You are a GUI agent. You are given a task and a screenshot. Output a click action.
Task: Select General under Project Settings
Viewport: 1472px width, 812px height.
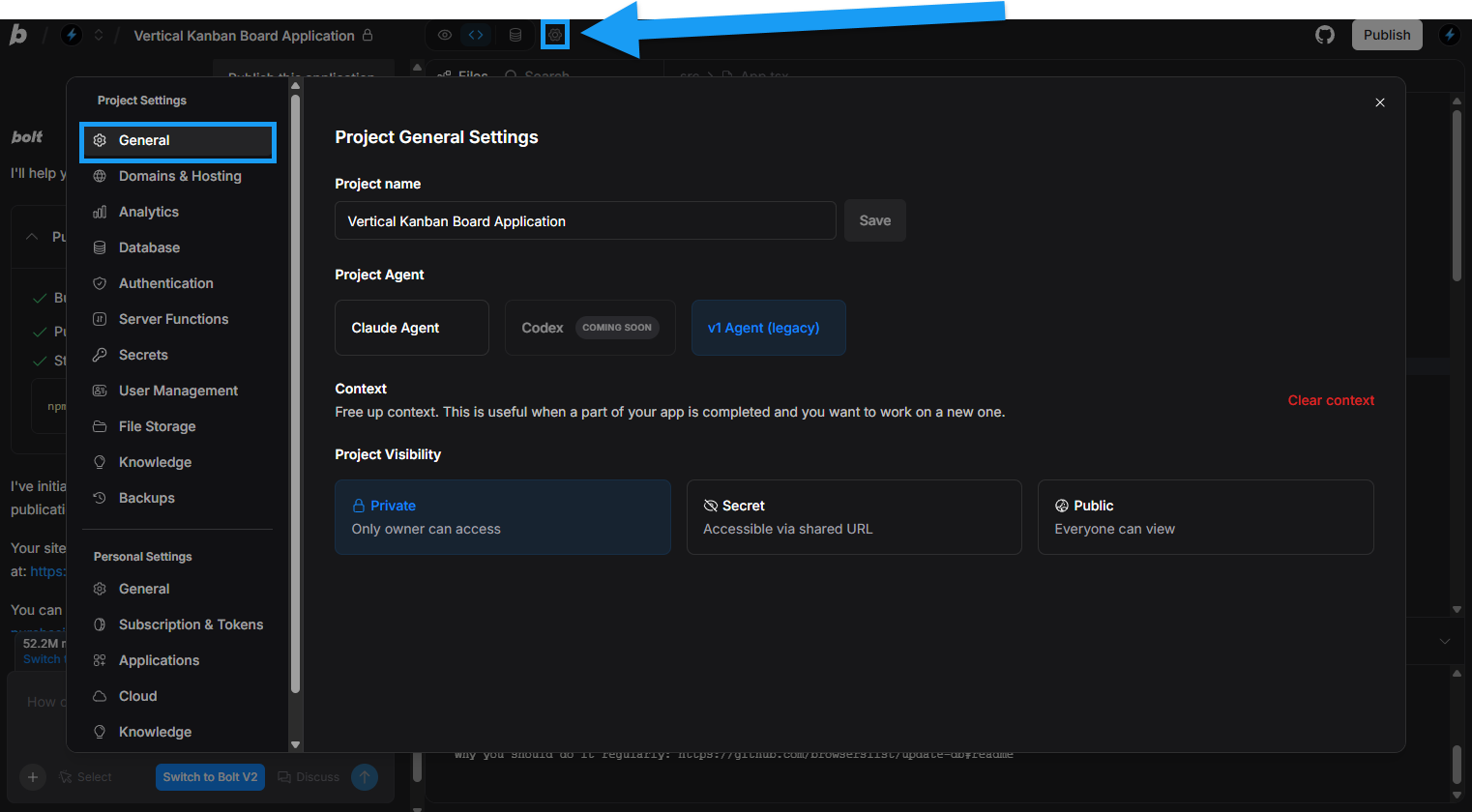tap(178, 141)
